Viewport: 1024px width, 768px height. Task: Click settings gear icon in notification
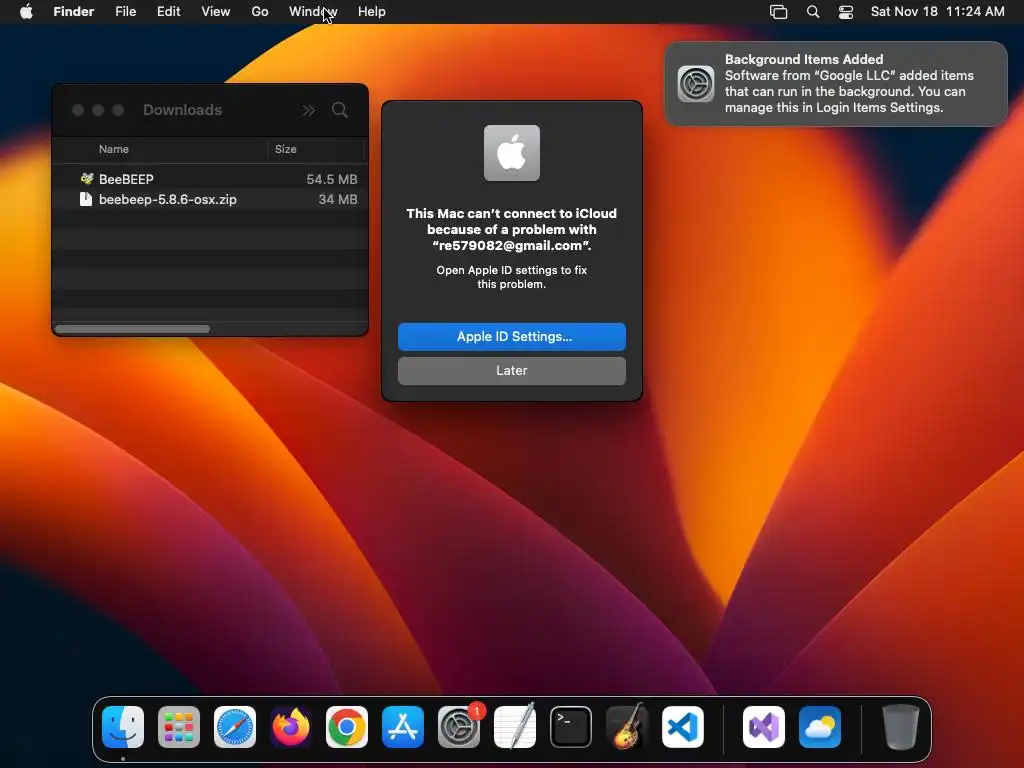tap(696, 84)
